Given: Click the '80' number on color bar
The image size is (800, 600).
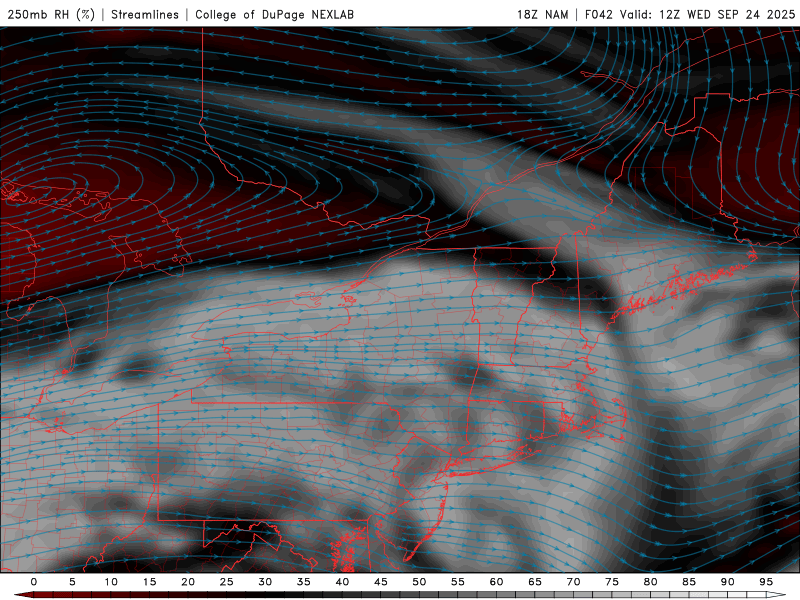Looking at the screenshot, I should point(650,582).
